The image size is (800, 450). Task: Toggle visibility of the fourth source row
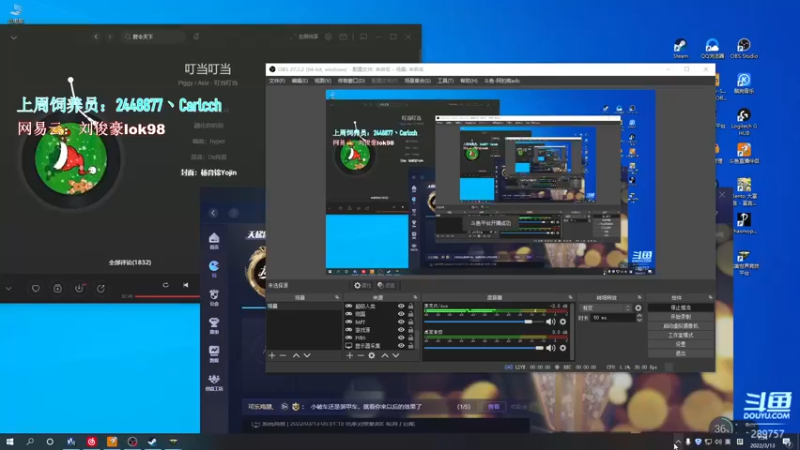pyautogui.click(x=401, y=330)
